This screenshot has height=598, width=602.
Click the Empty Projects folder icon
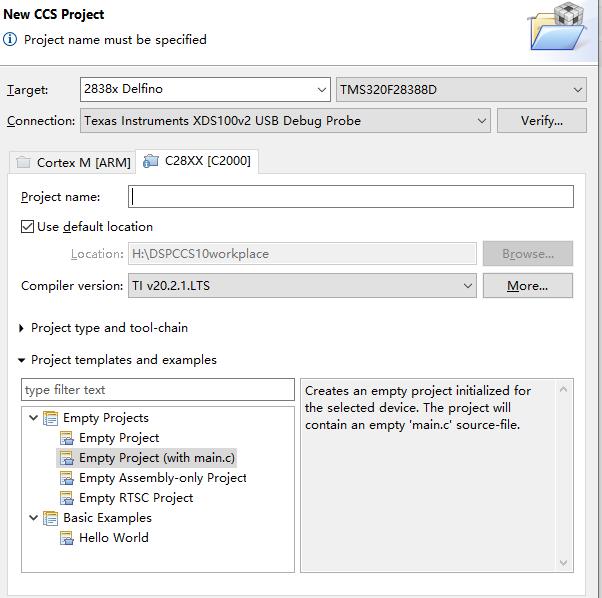point(51,418)
